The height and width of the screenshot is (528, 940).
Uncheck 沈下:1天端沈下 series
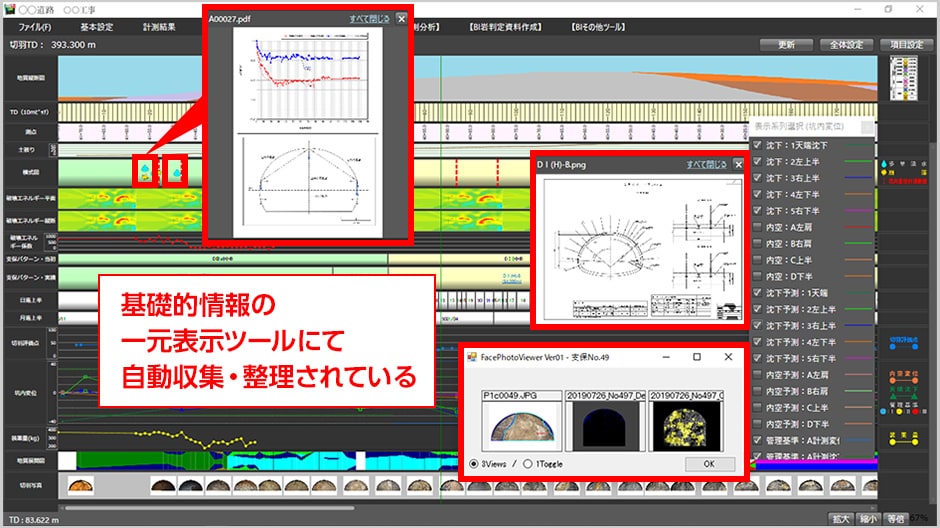(758, 145)
